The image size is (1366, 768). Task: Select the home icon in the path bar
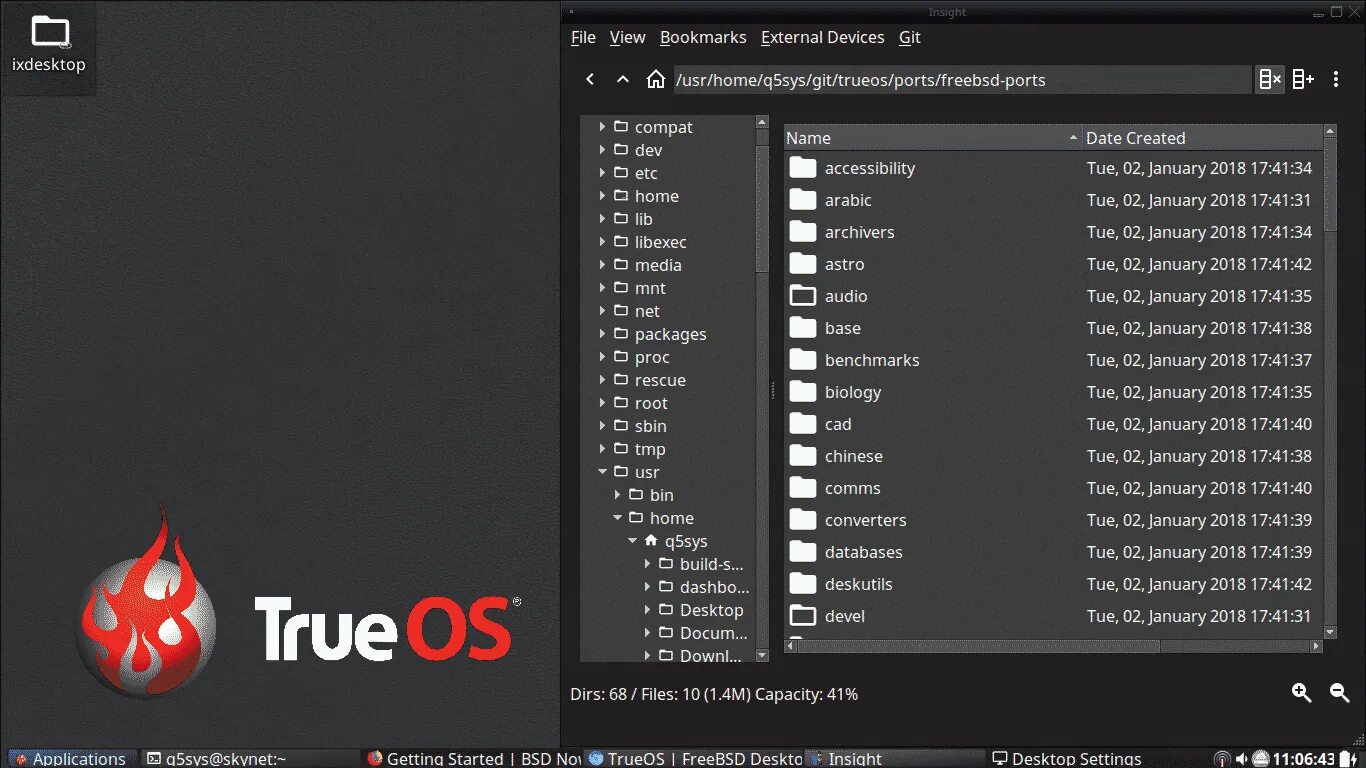pyautogui.click(x=656, y=78)
